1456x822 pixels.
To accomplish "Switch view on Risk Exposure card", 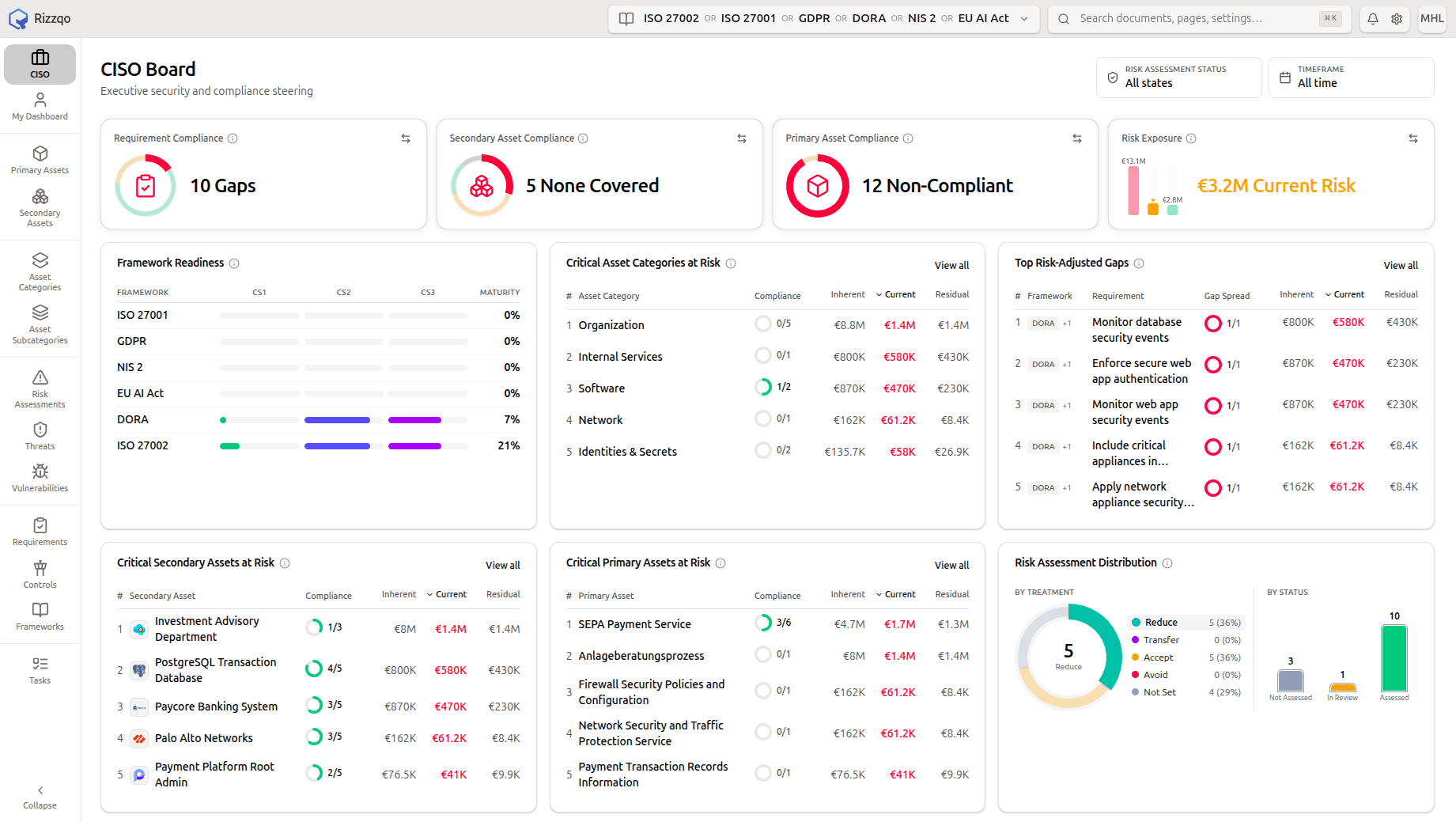I will point(1413,138).
